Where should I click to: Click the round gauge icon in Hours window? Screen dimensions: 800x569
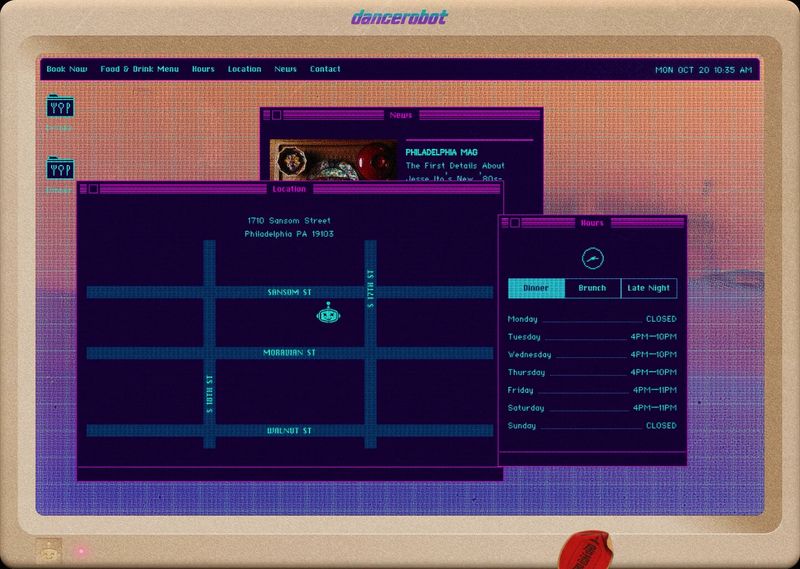[593, 258]
